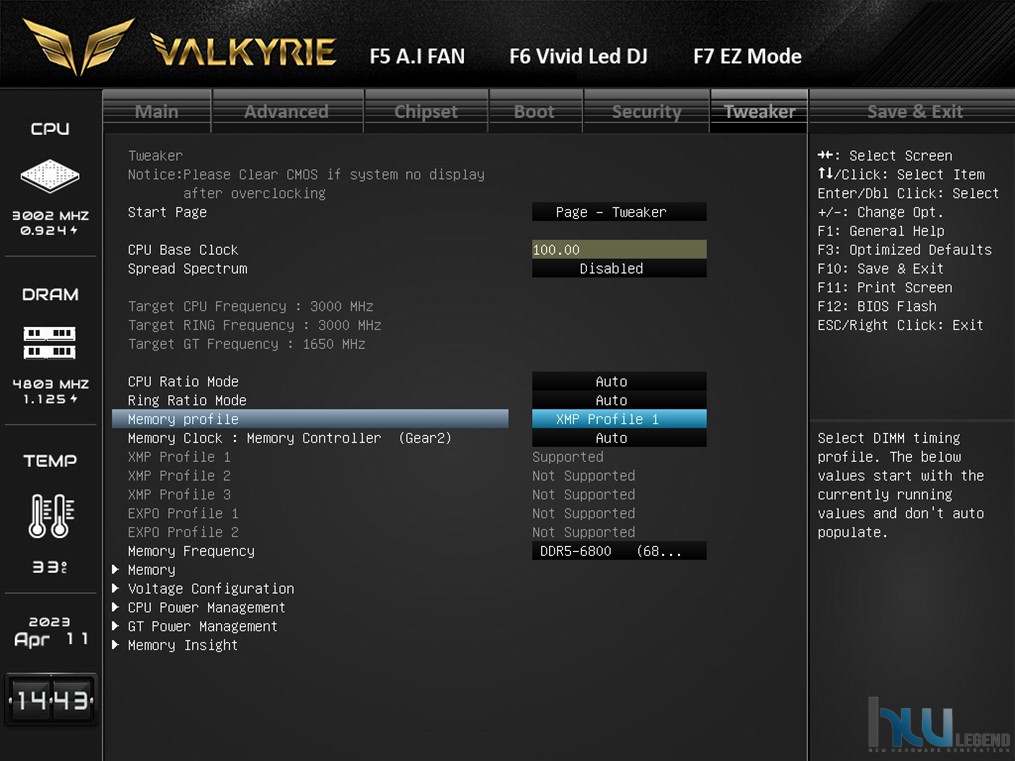The width and height of the screenshot is (1015, 761).
Task: Click F3: Optimized Defaults help line
Action: click(x=904, y=250)
